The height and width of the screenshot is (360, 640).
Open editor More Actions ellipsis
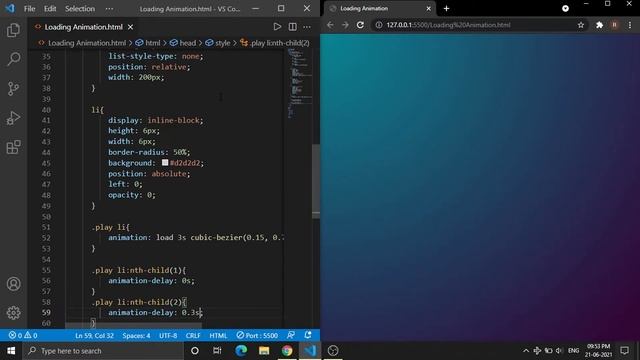click(x=307, y=27)
